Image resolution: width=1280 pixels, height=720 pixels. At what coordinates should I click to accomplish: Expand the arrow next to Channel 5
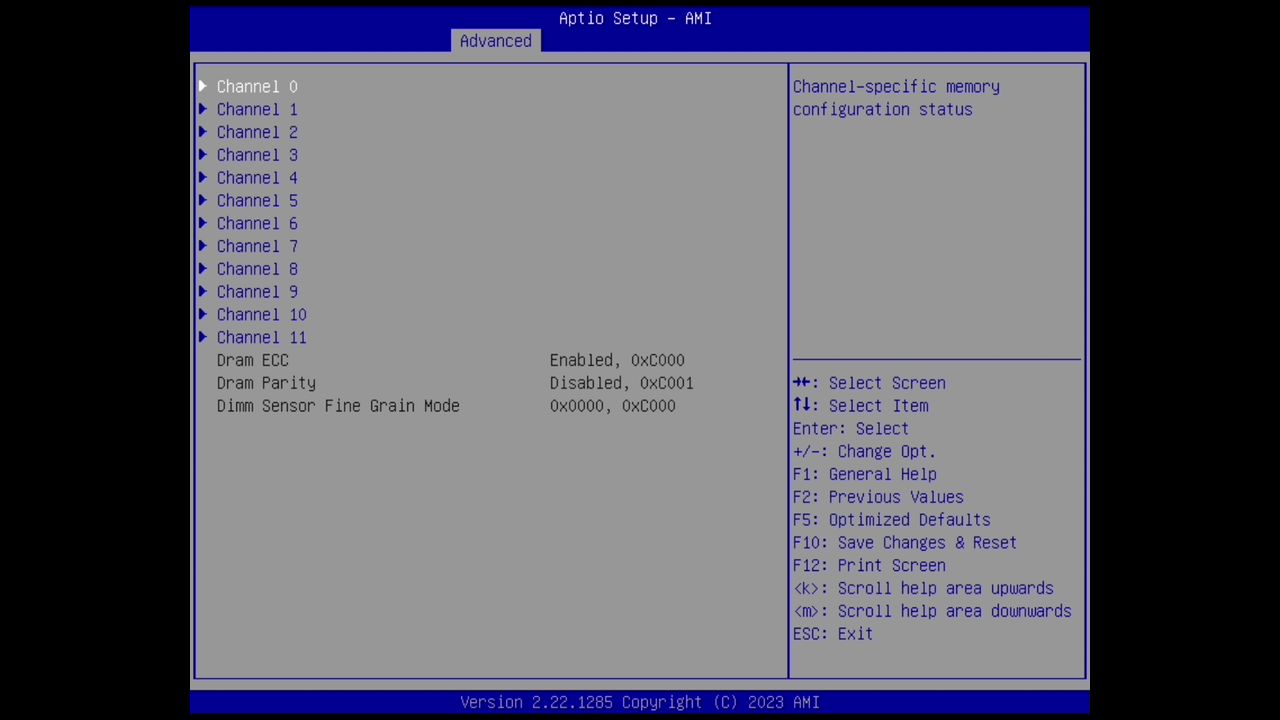[203, 200]
